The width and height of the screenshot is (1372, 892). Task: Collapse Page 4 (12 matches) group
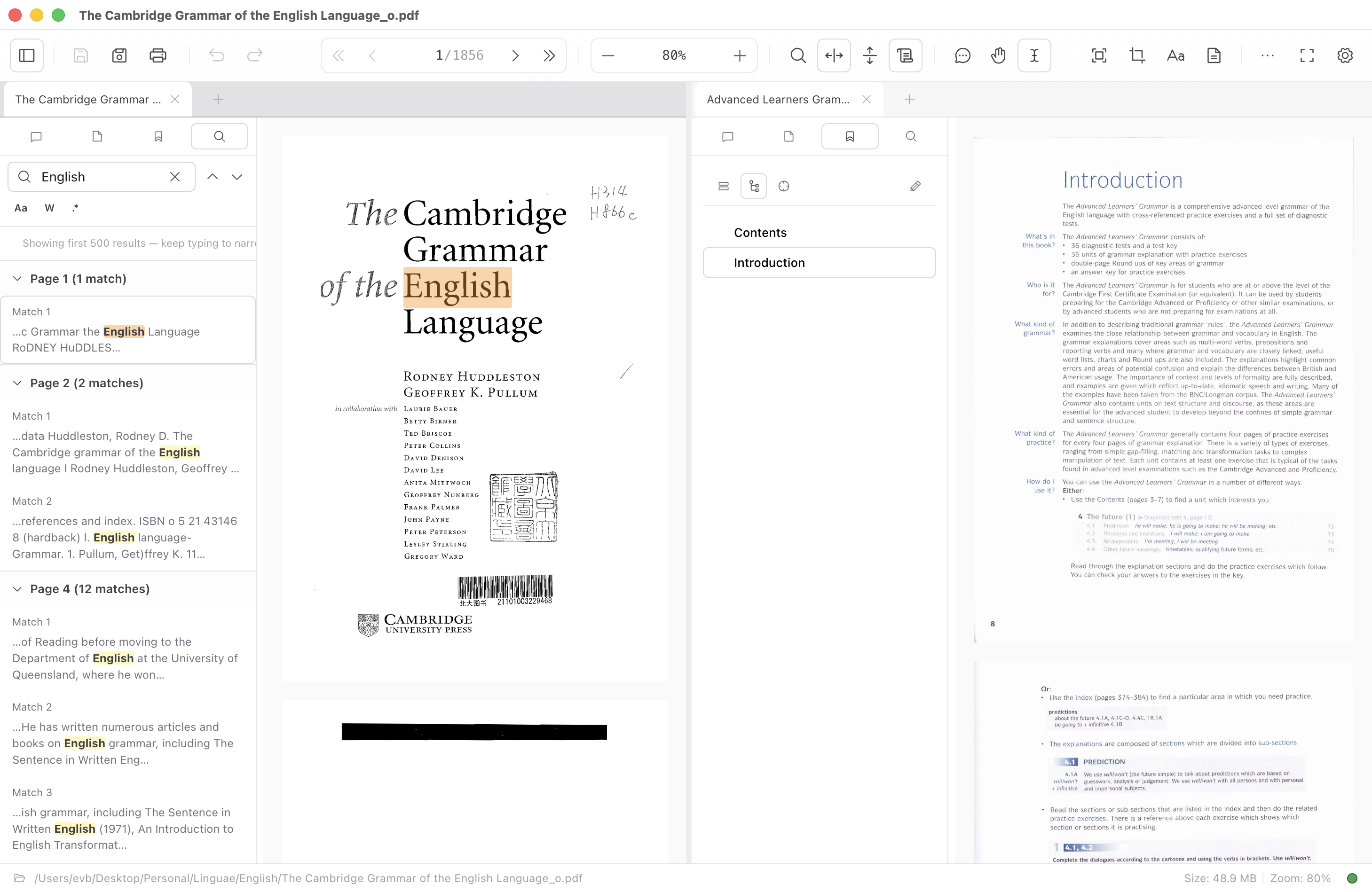[17, 588]
